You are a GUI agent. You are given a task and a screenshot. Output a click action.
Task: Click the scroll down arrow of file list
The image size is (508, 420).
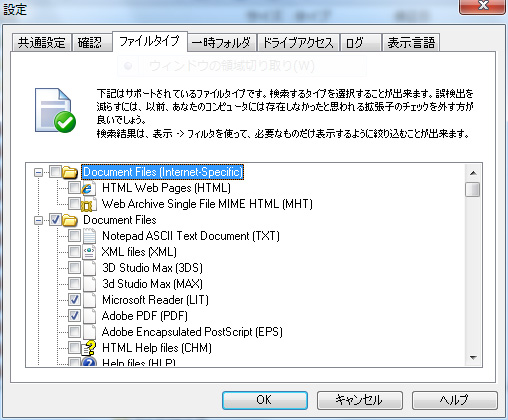(473, 358)
